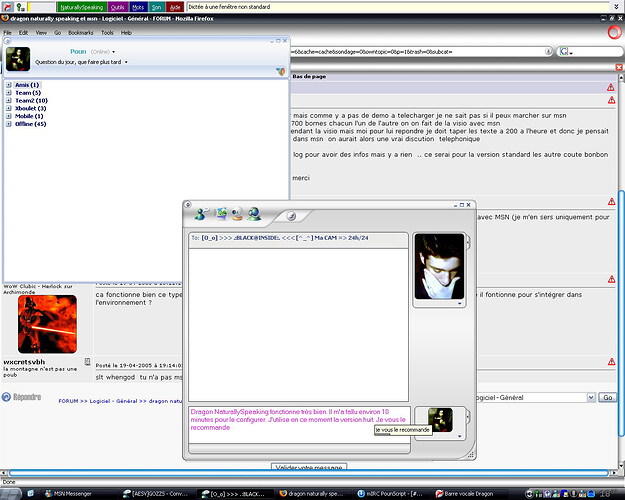Expand the Team2 (10) group

coord(9,101)
